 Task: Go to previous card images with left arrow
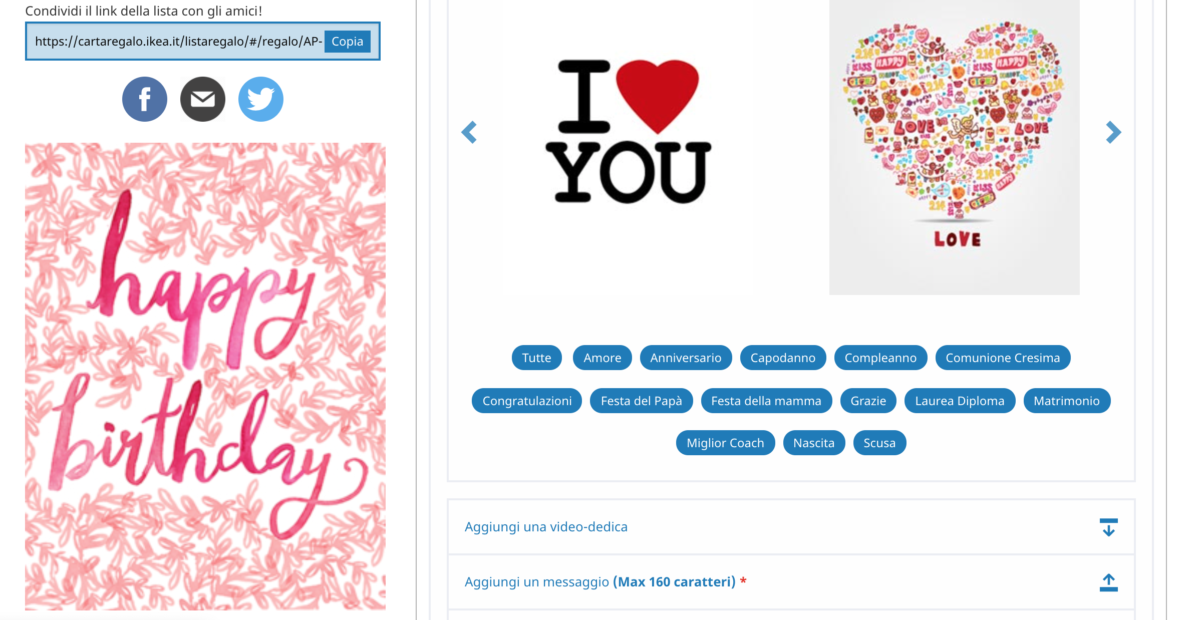coord(469,132)
